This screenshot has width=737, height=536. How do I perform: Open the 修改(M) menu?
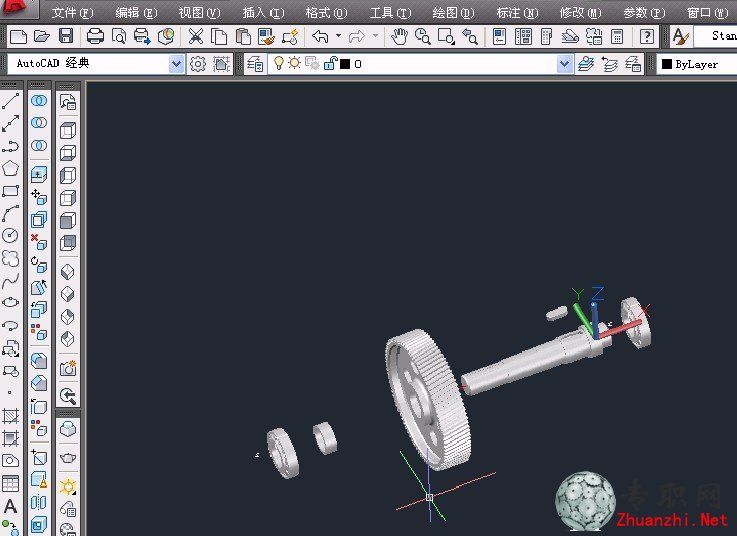[x=580, y=13]
